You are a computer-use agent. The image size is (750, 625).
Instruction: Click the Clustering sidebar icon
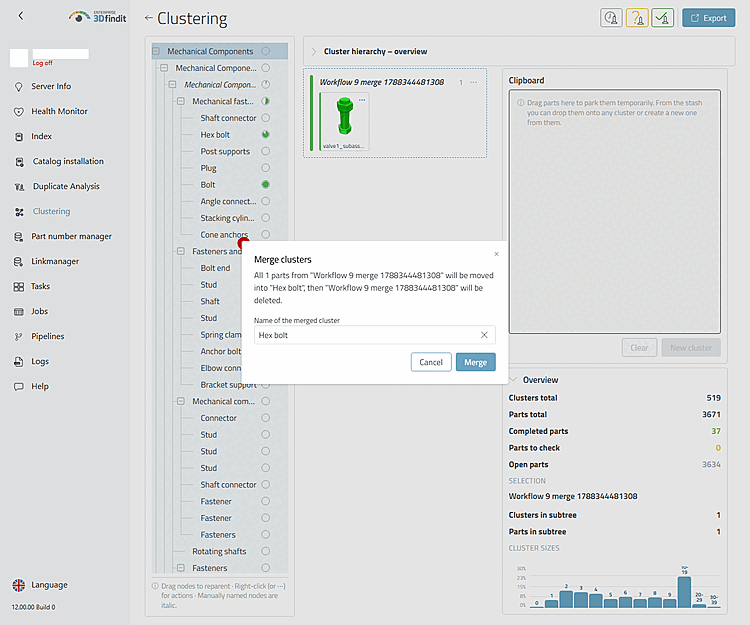[19, 212]
